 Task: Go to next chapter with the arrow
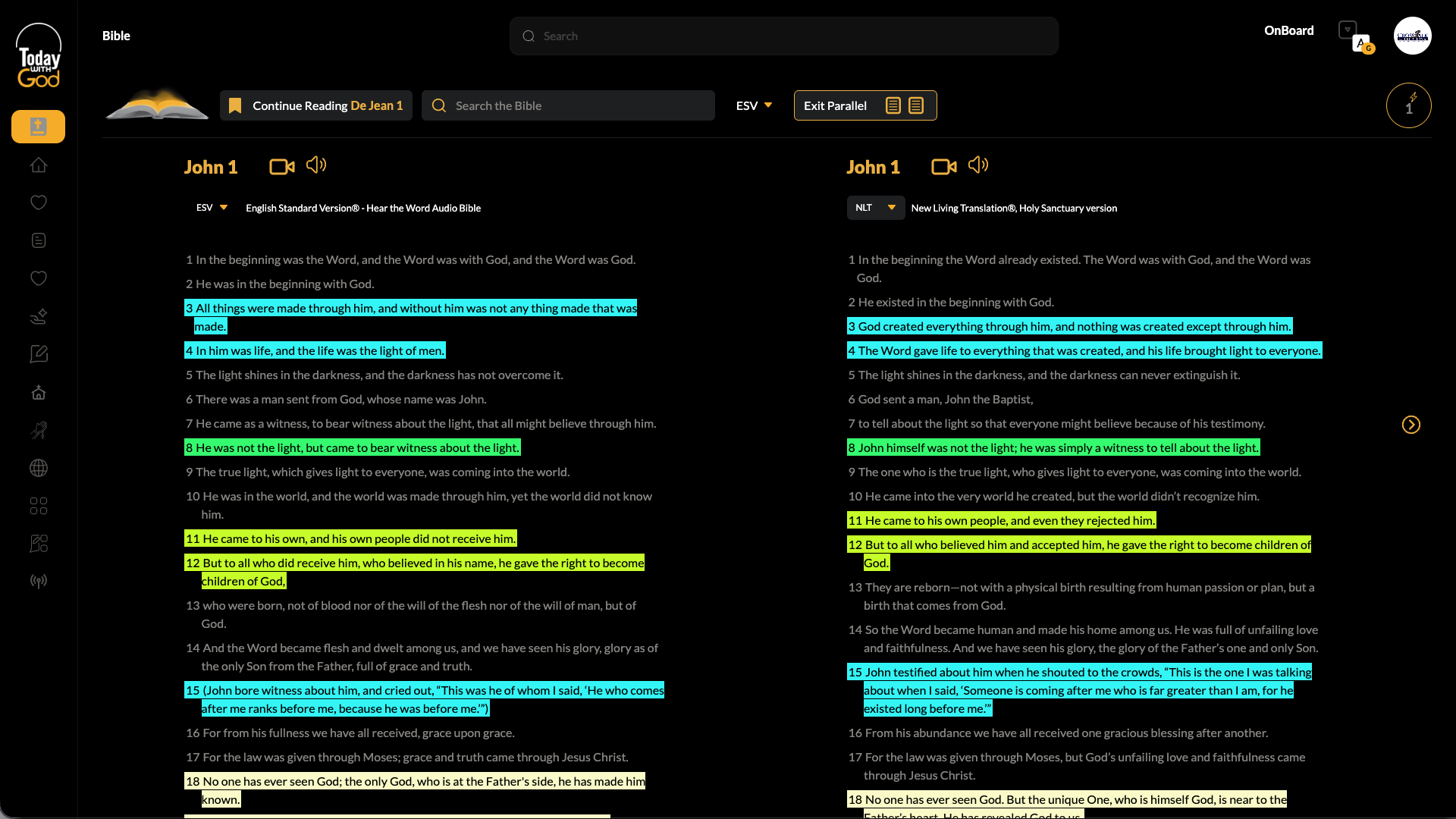pos(1411,425)
